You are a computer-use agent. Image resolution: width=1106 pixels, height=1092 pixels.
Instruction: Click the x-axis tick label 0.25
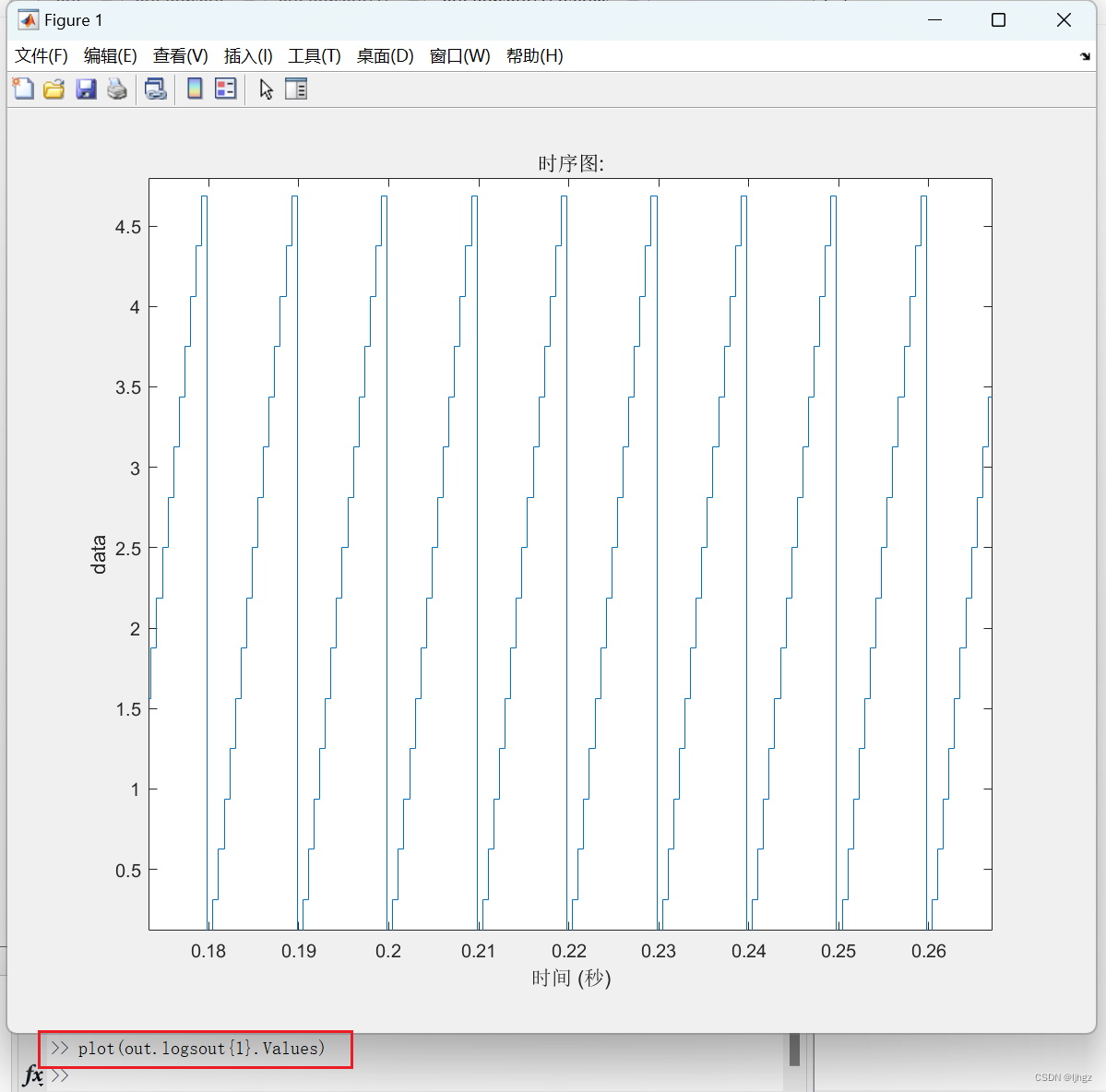click(x=838, y=951)
